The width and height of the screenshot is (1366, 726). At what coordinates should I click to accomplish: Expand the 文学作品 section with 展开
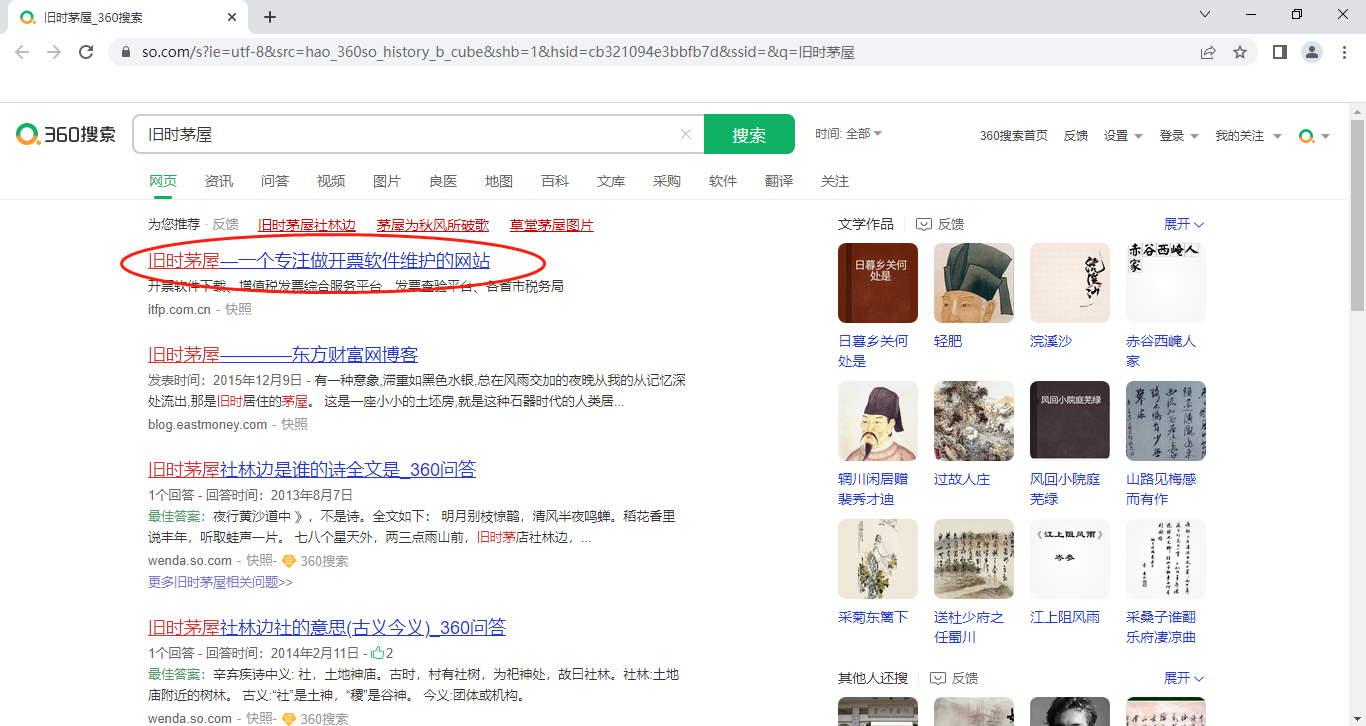coord(1184,224)
